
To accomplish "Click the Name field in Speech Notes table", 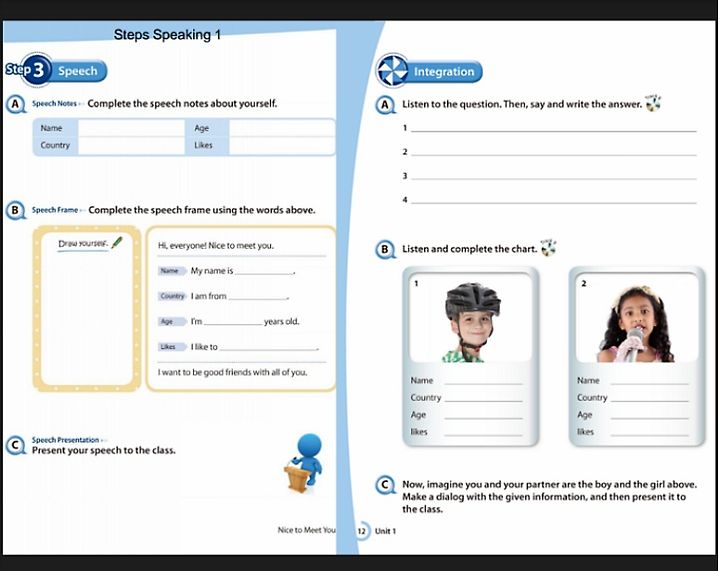I will (x=131, y=128).
